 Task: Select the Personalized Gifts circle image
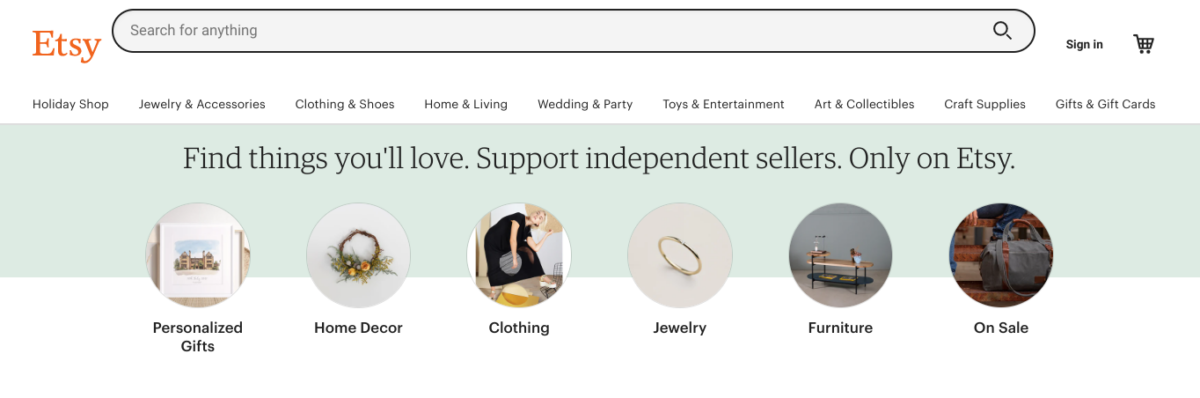198,255
